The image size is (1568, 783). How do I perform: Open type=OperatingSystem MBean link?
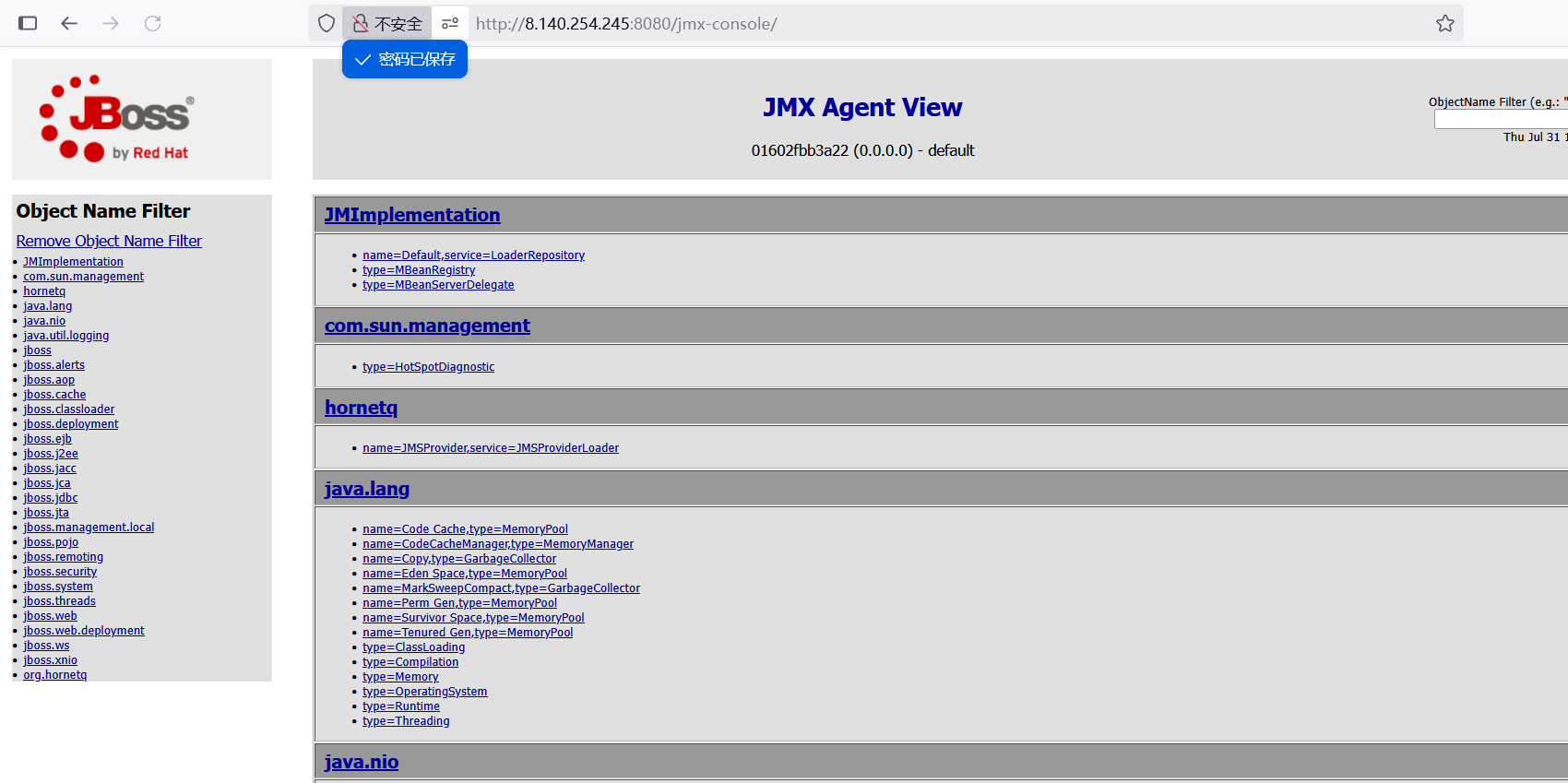[424, 692]
